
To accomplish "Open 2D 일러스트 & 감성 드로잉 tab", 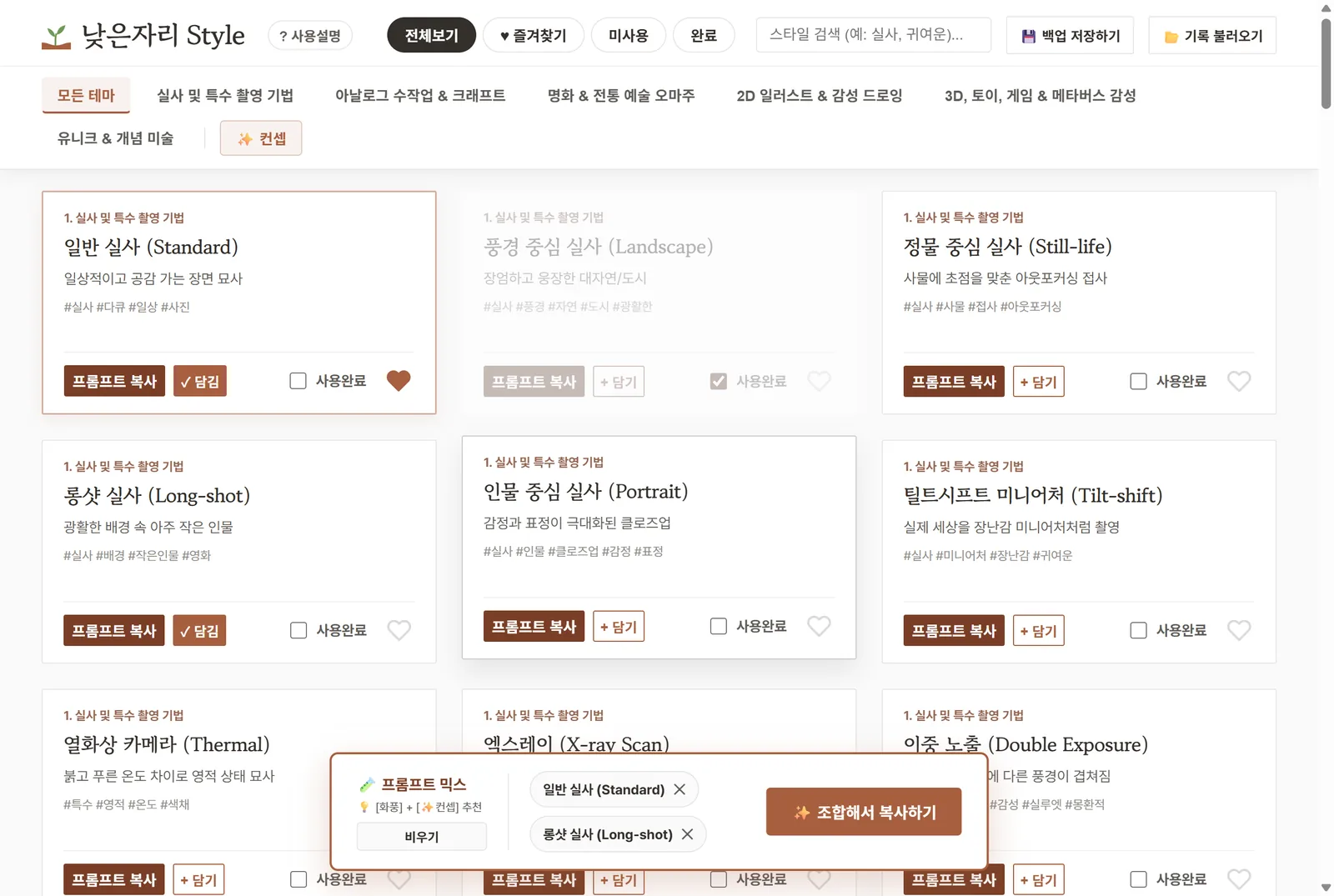I will tap(820, 95).
